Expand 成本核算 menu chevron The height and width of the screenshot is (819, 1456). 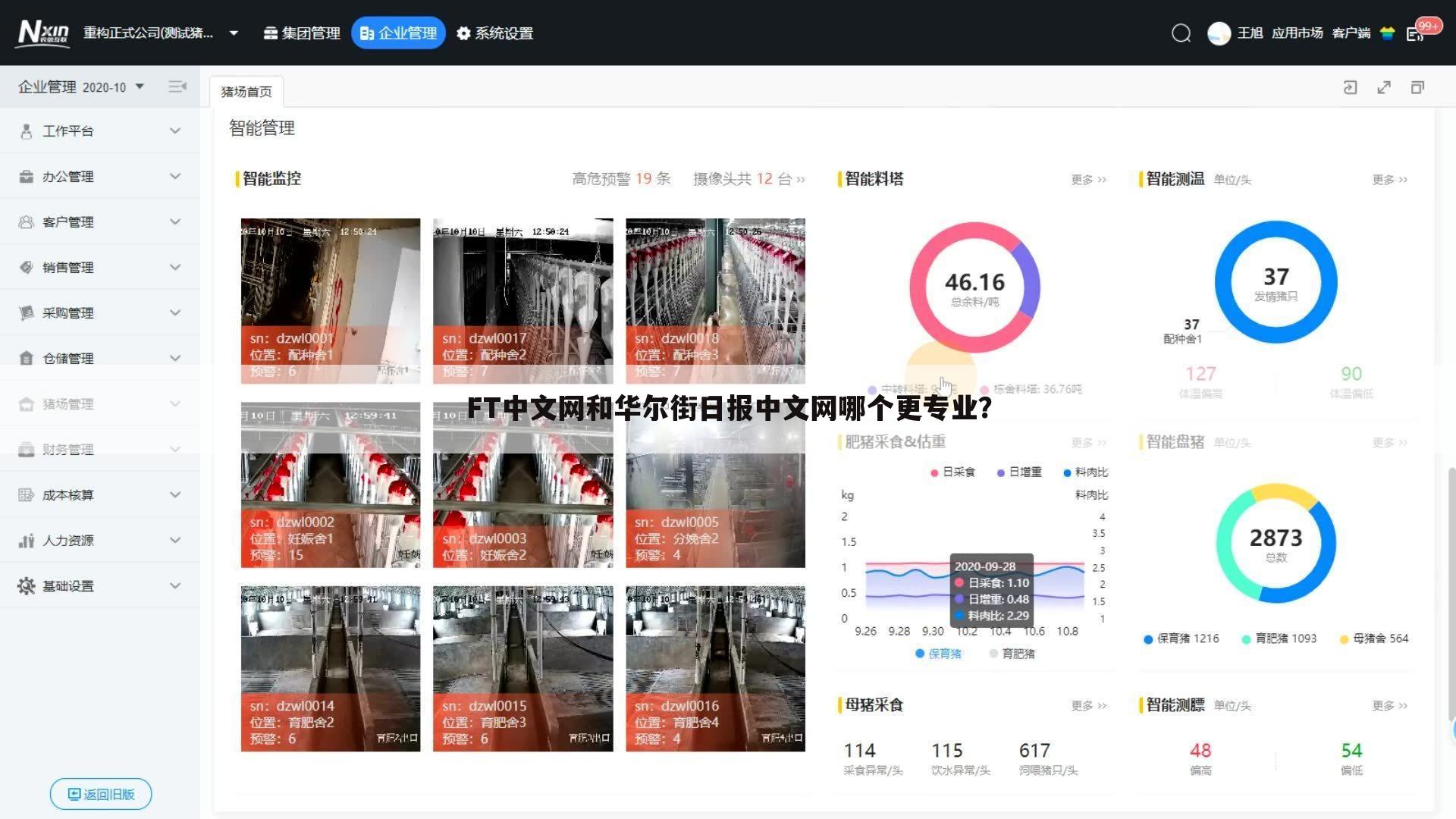point(175,495)
